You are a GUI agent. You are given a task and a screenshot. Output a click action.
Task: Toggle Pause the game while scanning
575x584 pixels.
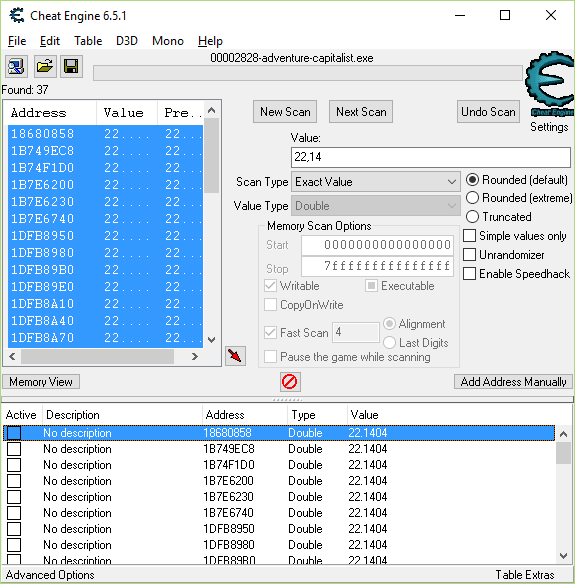pos(270,356)
